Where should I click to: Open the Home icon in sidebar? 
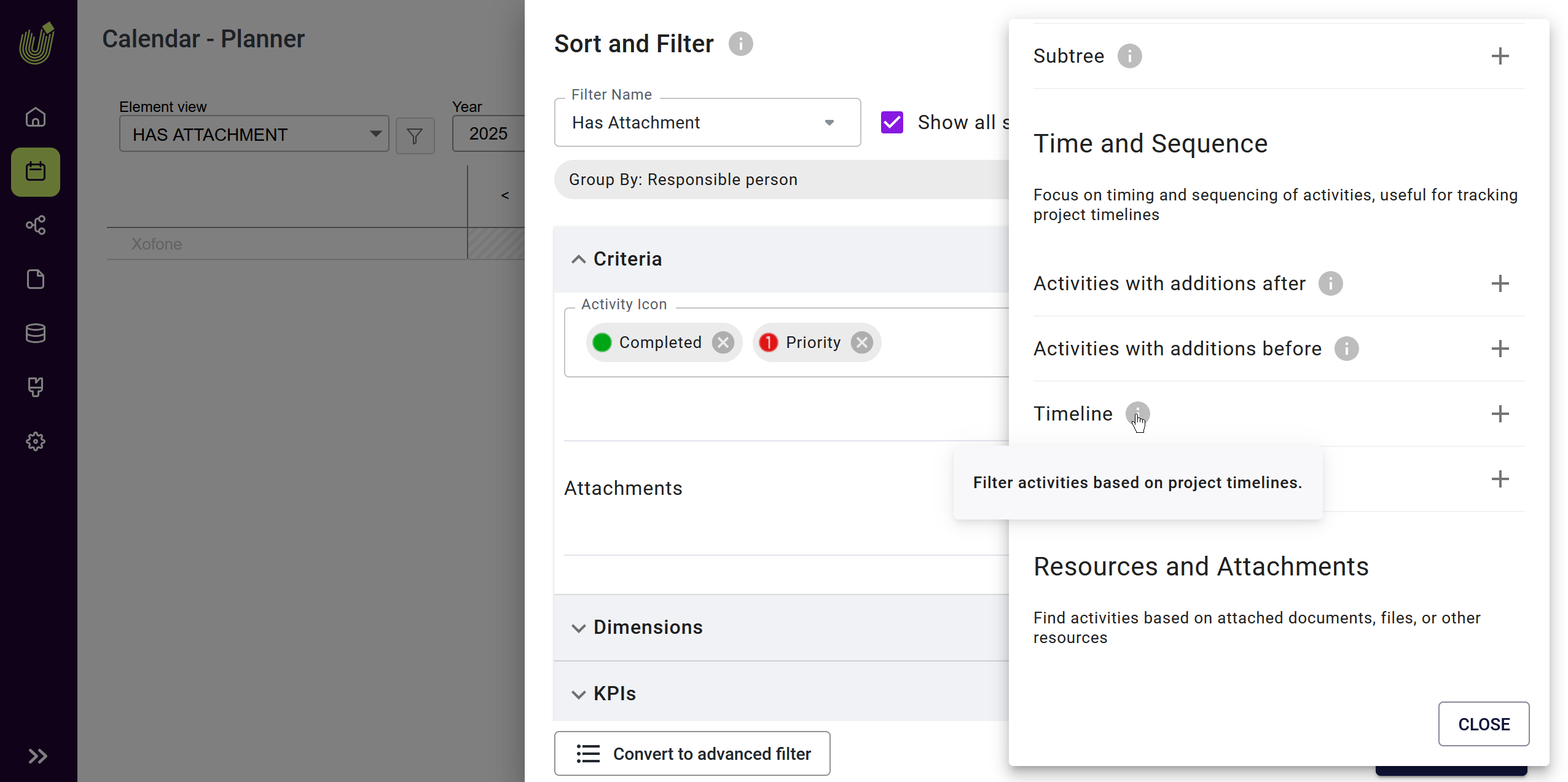coord(36,117)
